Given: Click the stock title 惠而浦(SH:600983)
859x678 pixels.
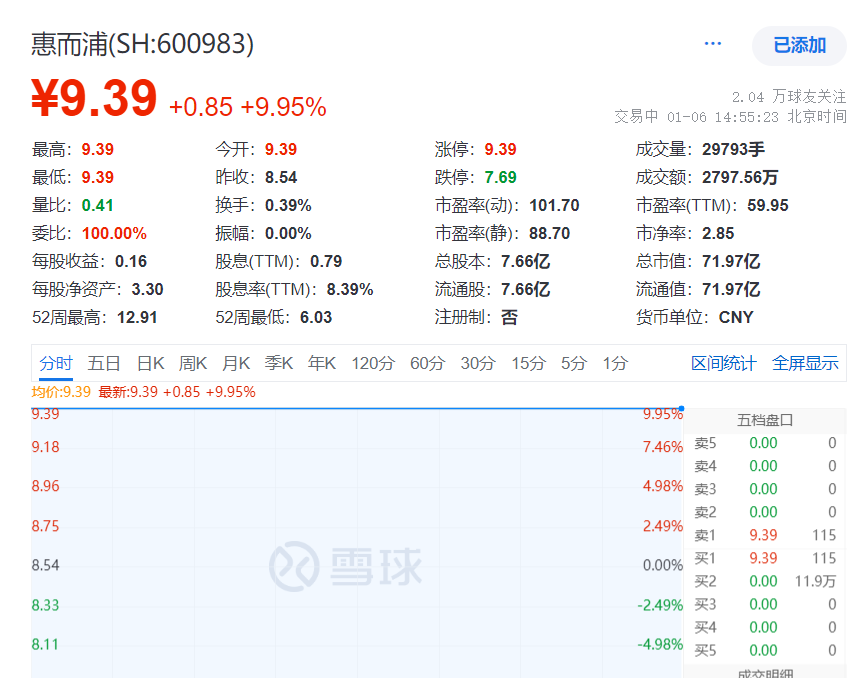Looking at the screenshot, I should 142,44.
